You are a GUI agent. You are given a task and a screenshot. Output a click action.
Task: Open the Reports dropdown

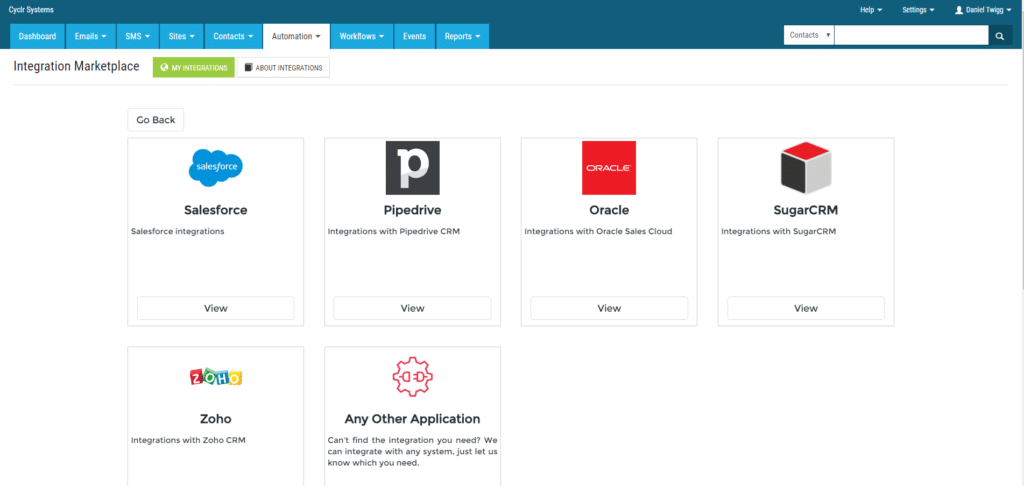point(462,37)
